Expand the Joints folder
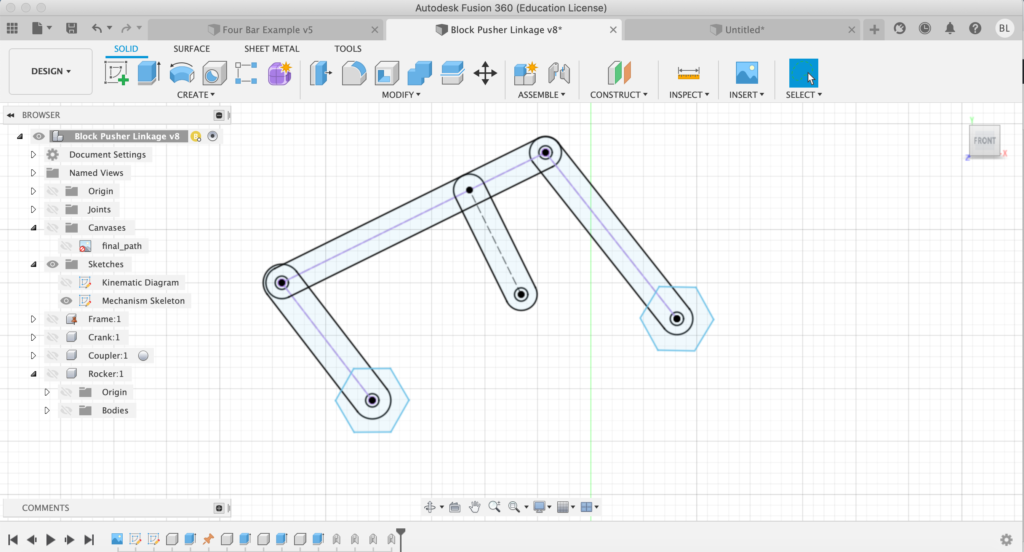Viewport: 1024px width, 552px height. [x=33, y=210]
